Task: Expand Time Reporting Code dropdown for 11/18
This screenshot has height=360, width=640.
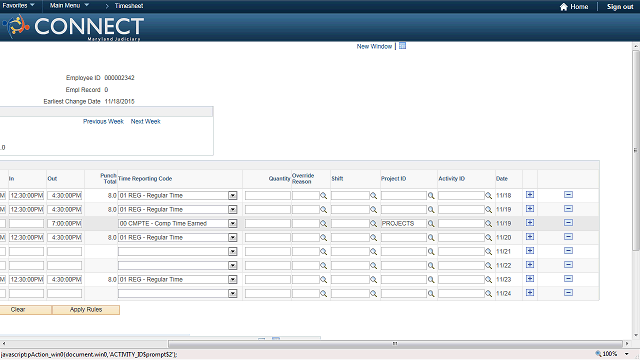Action: tap(233, 196)
